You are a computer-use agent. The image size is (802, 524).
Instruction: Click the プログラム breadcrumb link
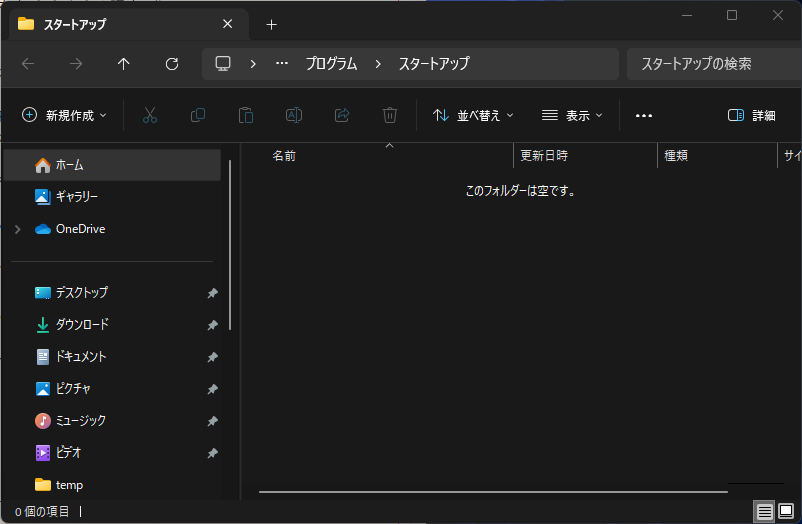point(330,64)
